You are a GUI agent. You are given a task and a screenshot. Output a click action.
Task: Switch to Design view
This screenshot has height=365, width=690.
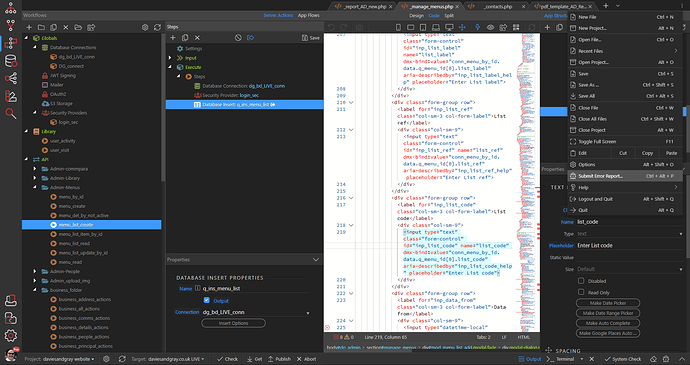[416, 15]
